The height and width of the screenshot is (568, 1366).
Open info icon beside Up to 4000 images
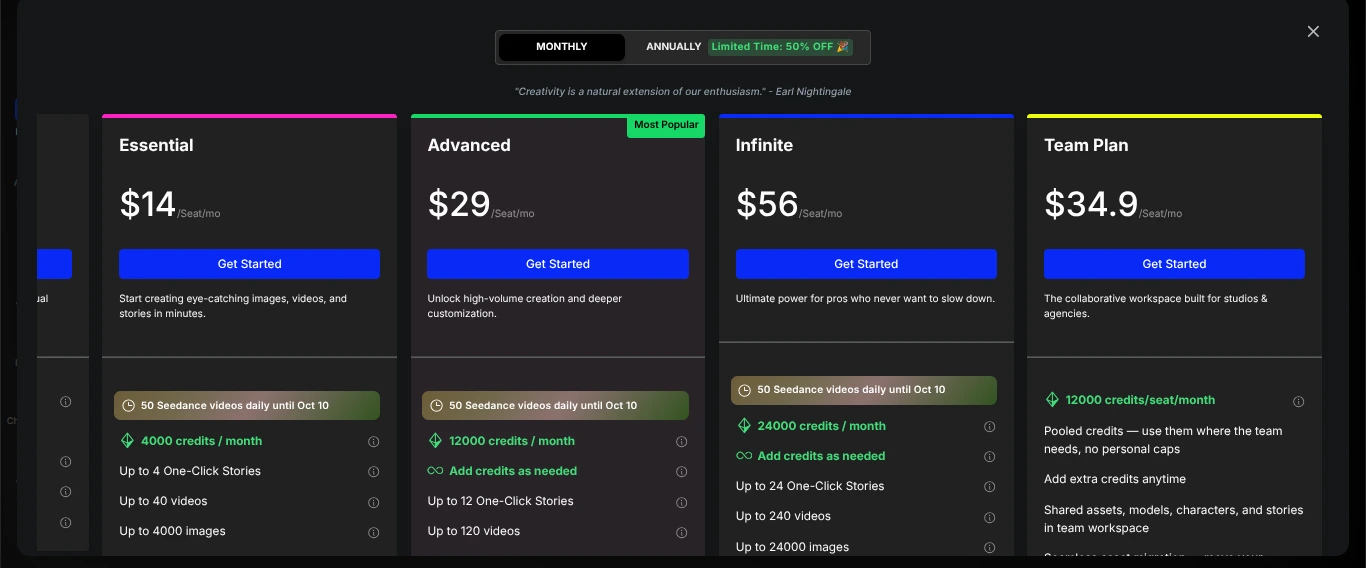[x=374, y=532]
